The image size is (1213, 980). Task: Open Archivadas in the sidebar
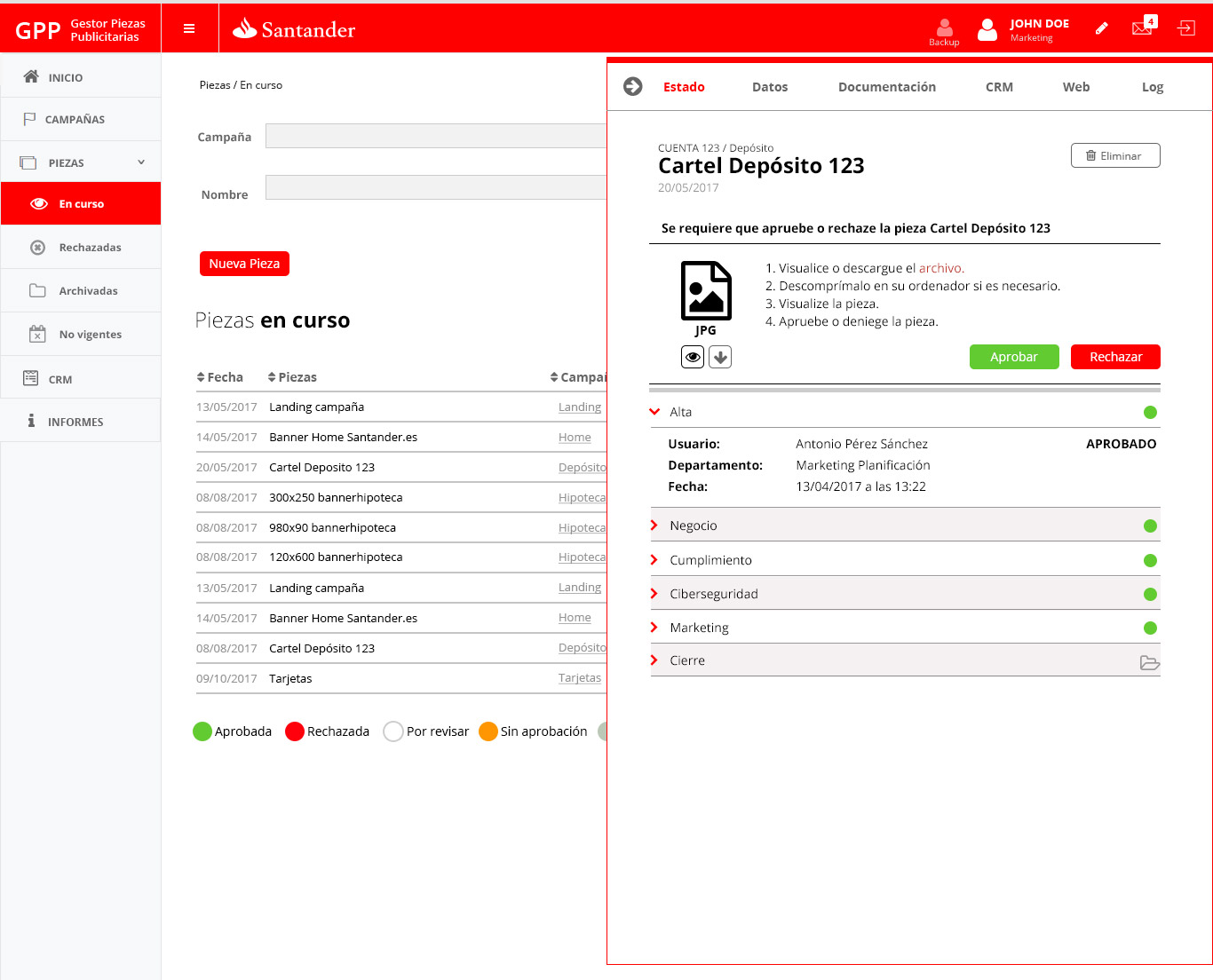(81, 290)
